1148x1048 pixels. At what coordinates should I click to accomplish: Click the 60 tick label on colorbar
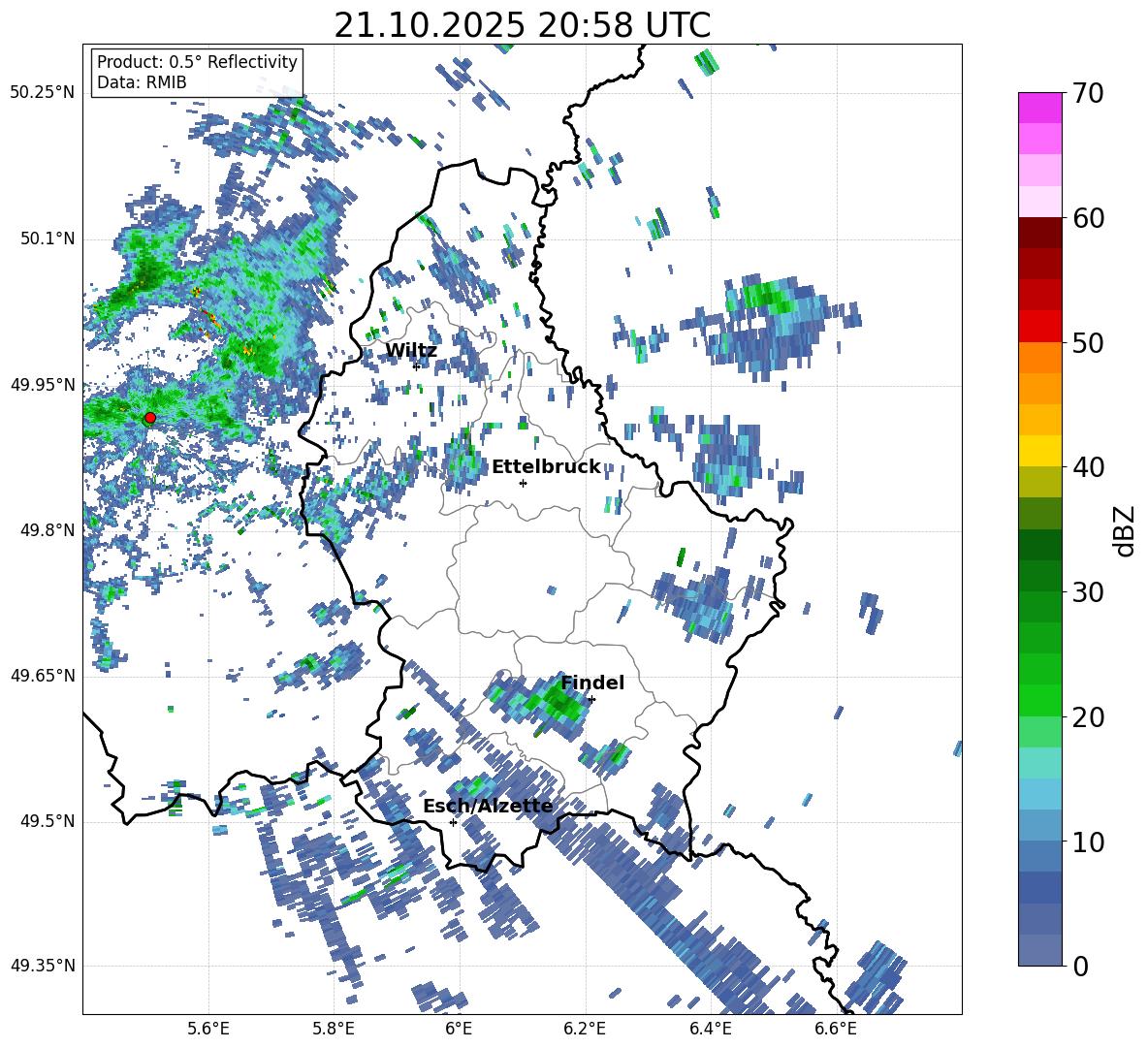(x=1090, y=218)
